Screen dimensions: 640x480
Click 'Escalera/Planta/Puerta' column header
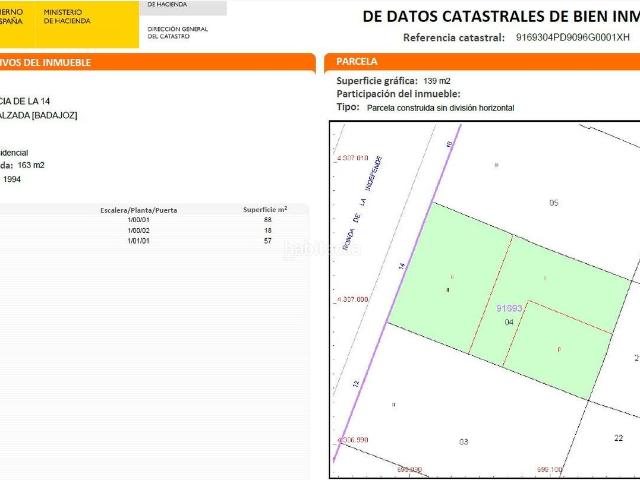coord(139,210)
